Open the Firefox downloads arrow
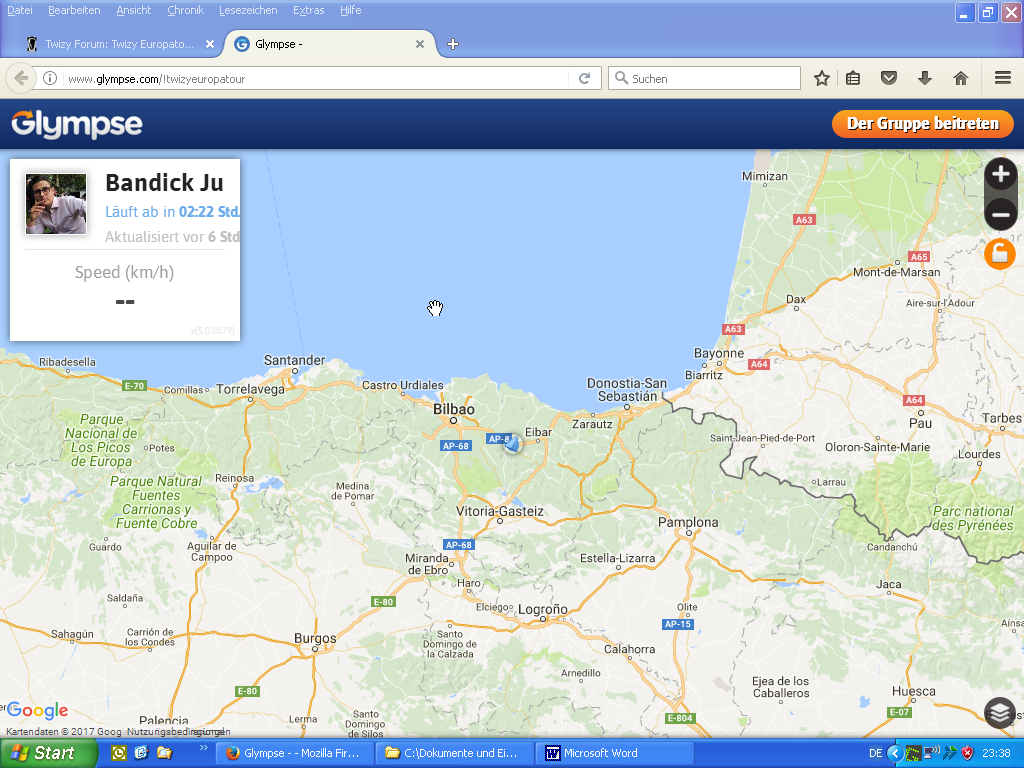The image size is (1024, 768). click(x=924, y=78)
